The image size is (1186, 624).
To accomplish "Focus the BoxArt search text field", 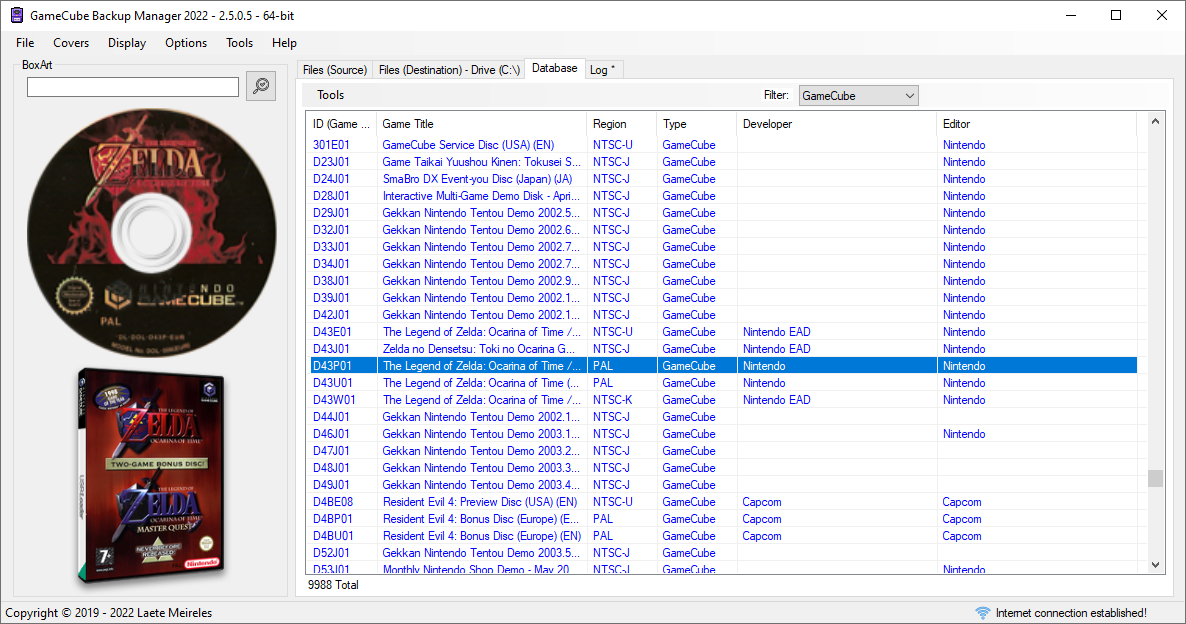I will point(133,87).
